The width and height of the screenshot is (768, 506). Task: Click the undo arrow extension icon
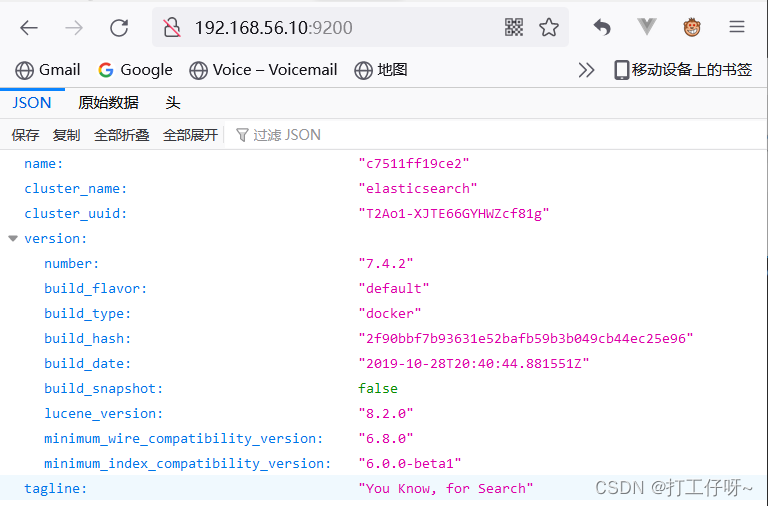pyautogui.click(x=602, y=27)
